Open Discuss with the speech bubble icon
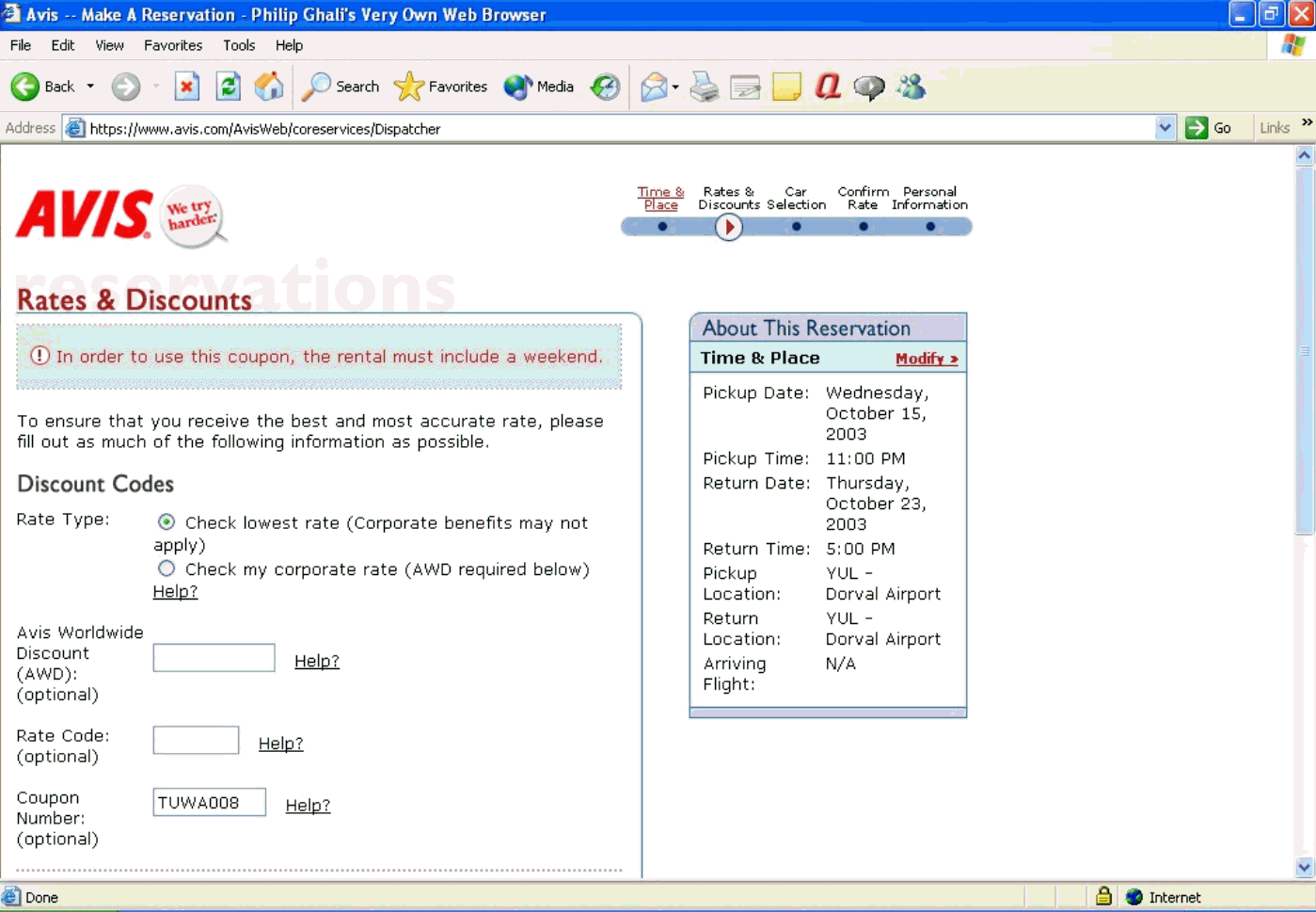Viewport: 1316px width, 912px height. pos(869,87)
